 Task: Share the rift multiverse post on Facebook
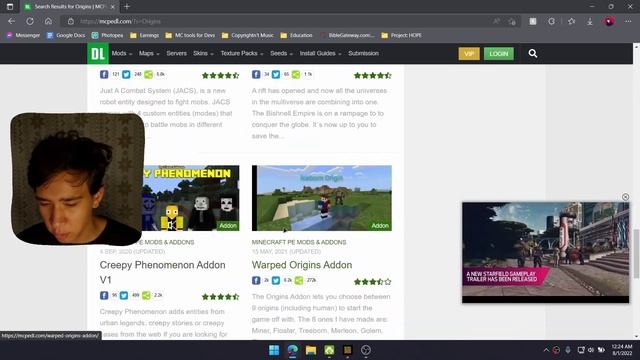point(256,74)
